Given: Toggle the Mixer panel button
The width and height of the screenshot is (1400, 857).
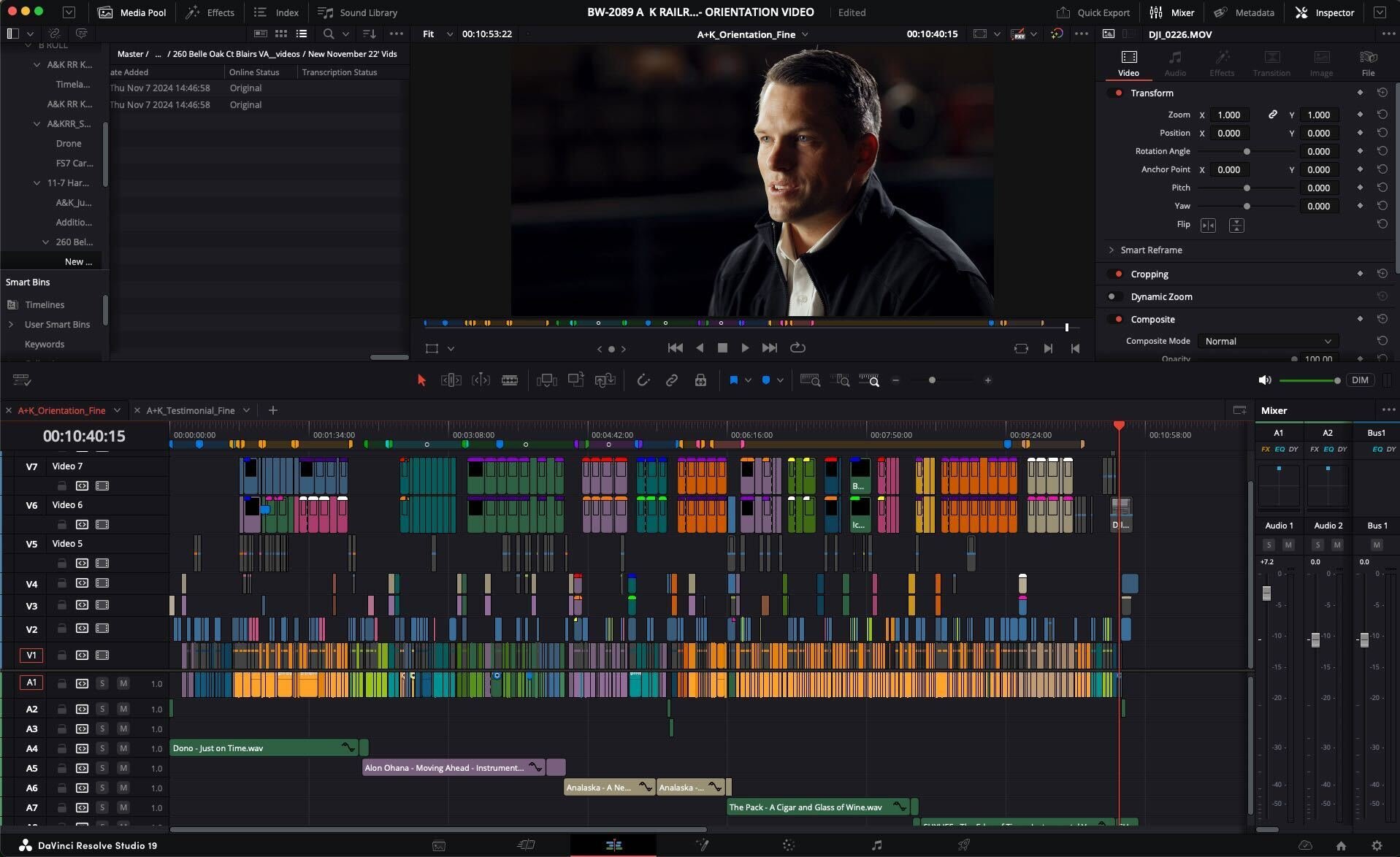Looking at the screenshot, I should point(1171,12).
